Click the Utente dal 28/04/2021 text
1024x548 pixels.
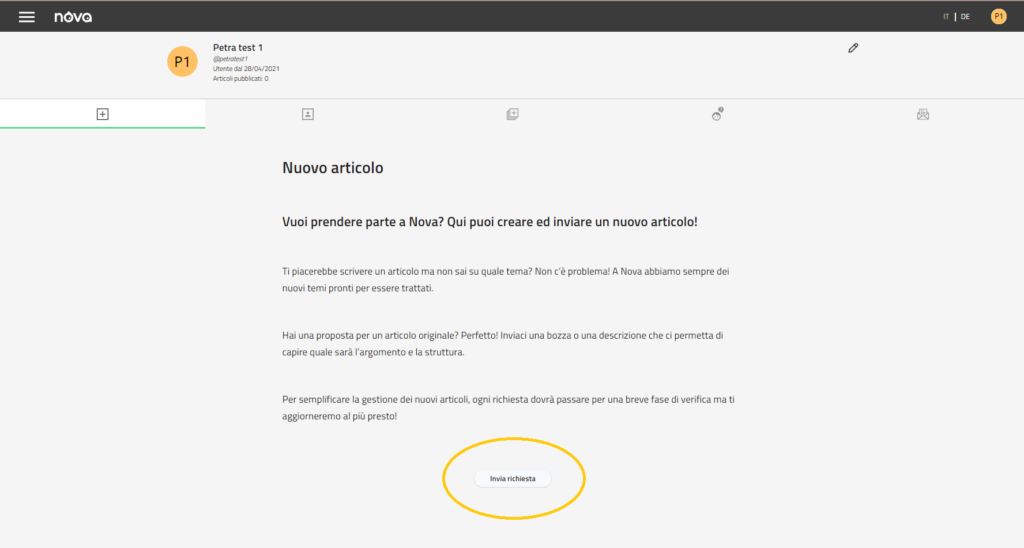(x=246, y=69)
